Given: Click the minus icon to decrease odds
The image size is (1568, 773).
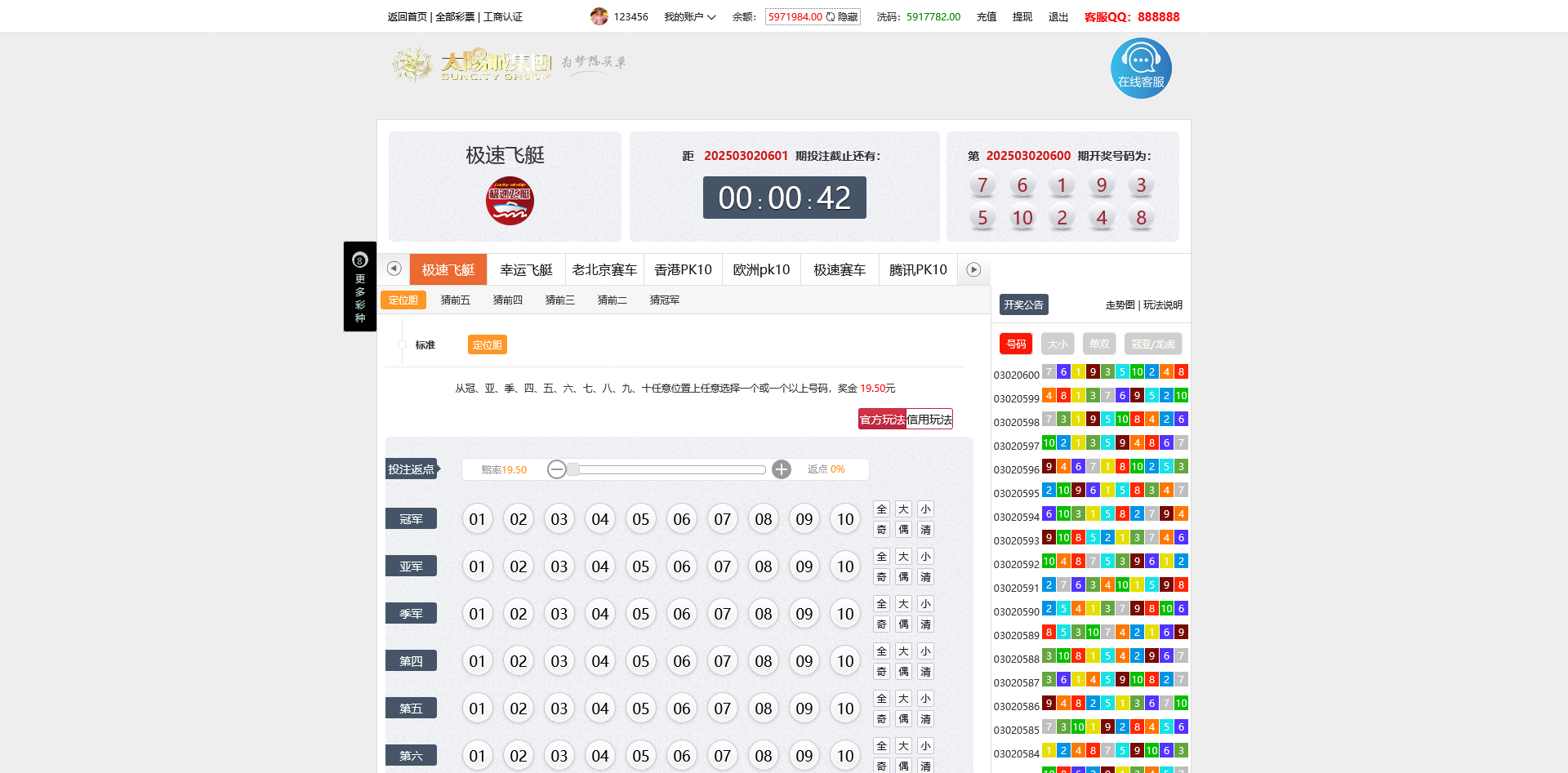Looking at the screenshot, I should (557, 469).
